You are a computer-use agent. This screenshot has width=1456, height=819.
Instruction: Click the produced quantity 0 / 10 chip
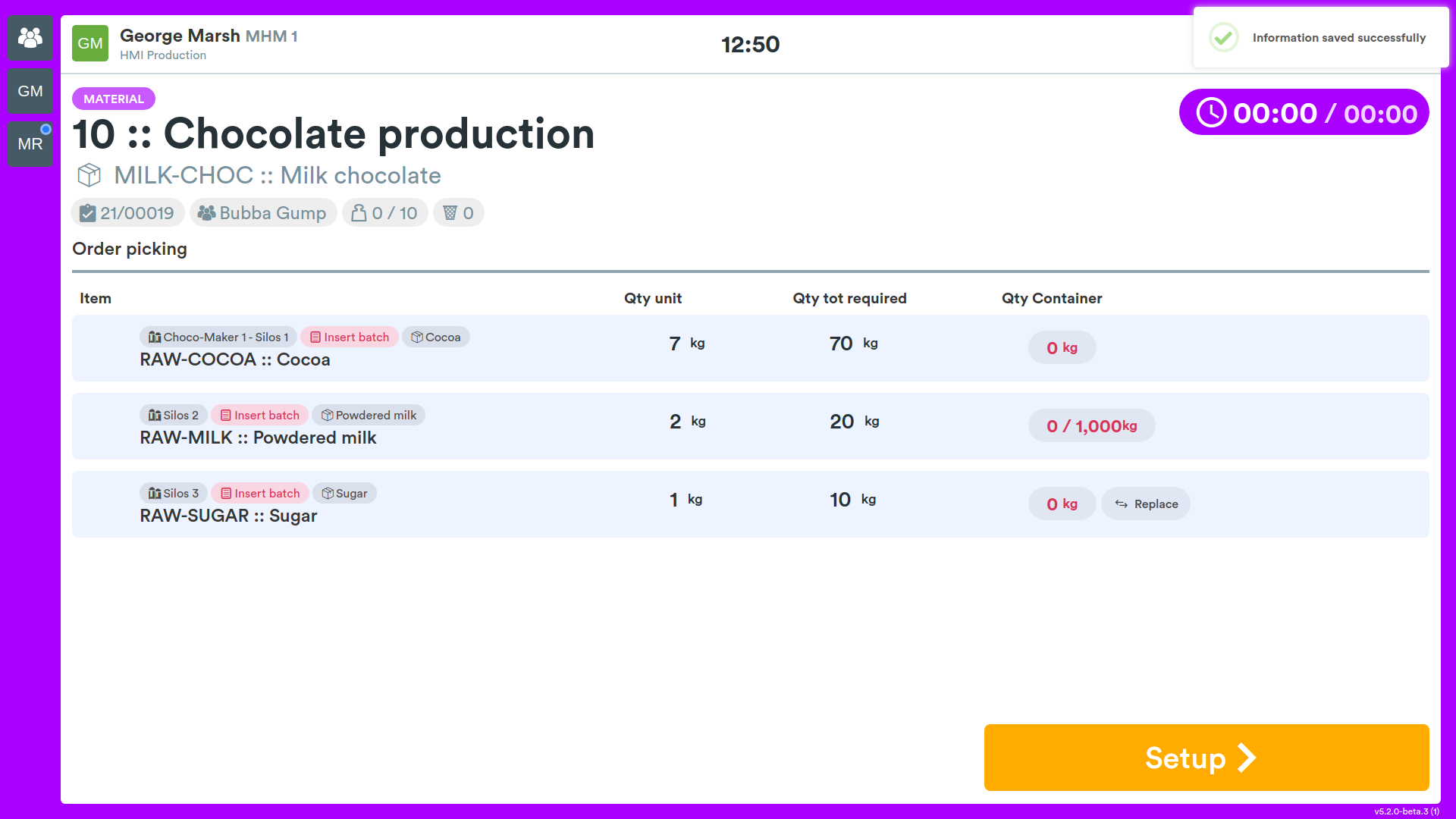(x=384, y=213)
